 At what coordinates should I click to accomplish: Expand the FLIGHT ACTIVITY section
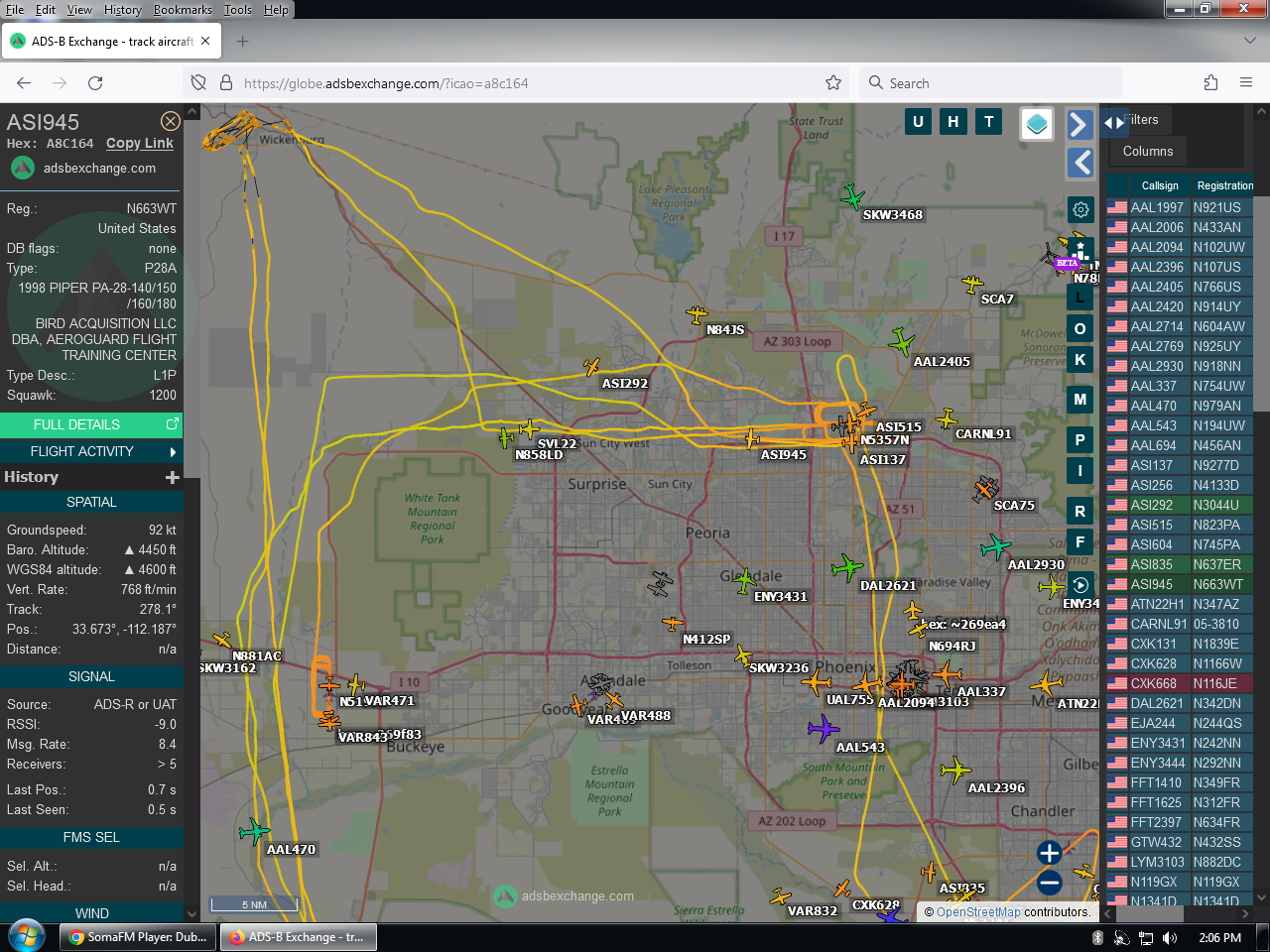point(91,451)
